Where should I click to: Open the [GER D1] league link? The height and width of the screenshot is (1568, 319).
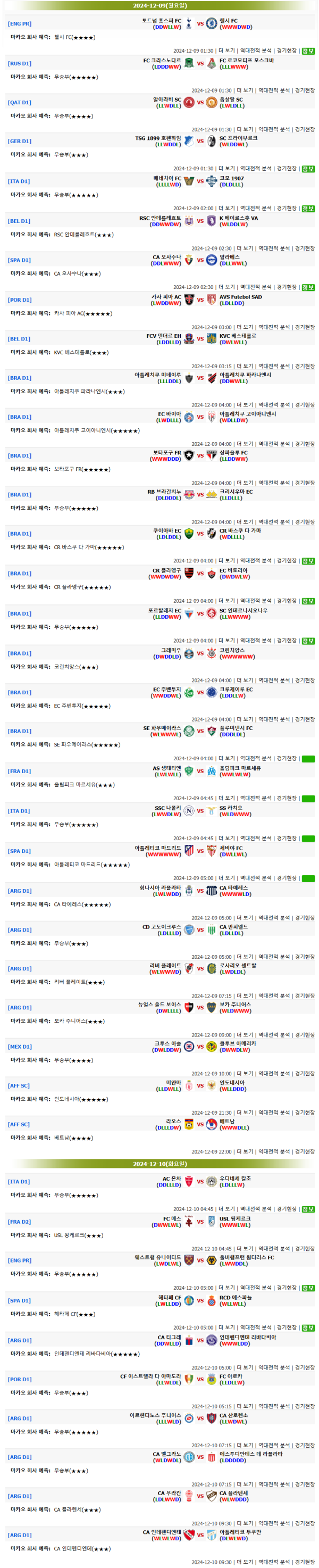pyautogui.click(x=20, y=141)
